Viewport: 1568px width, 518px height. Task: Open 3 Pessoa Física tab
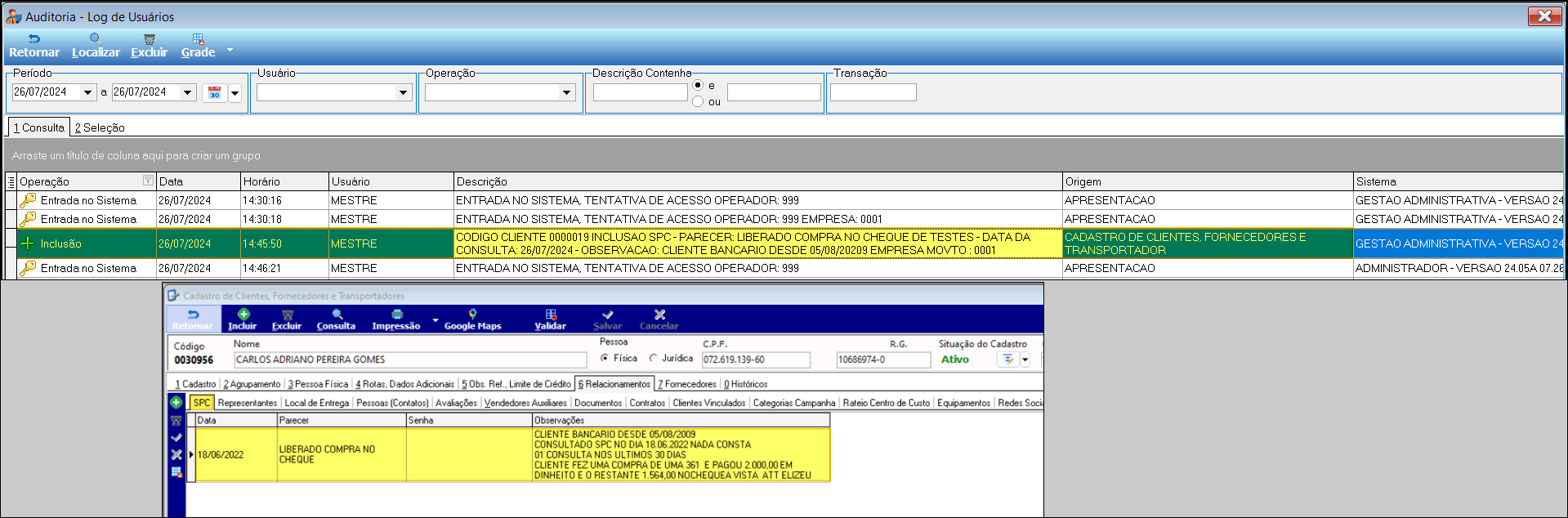click(x=318, y=384)
